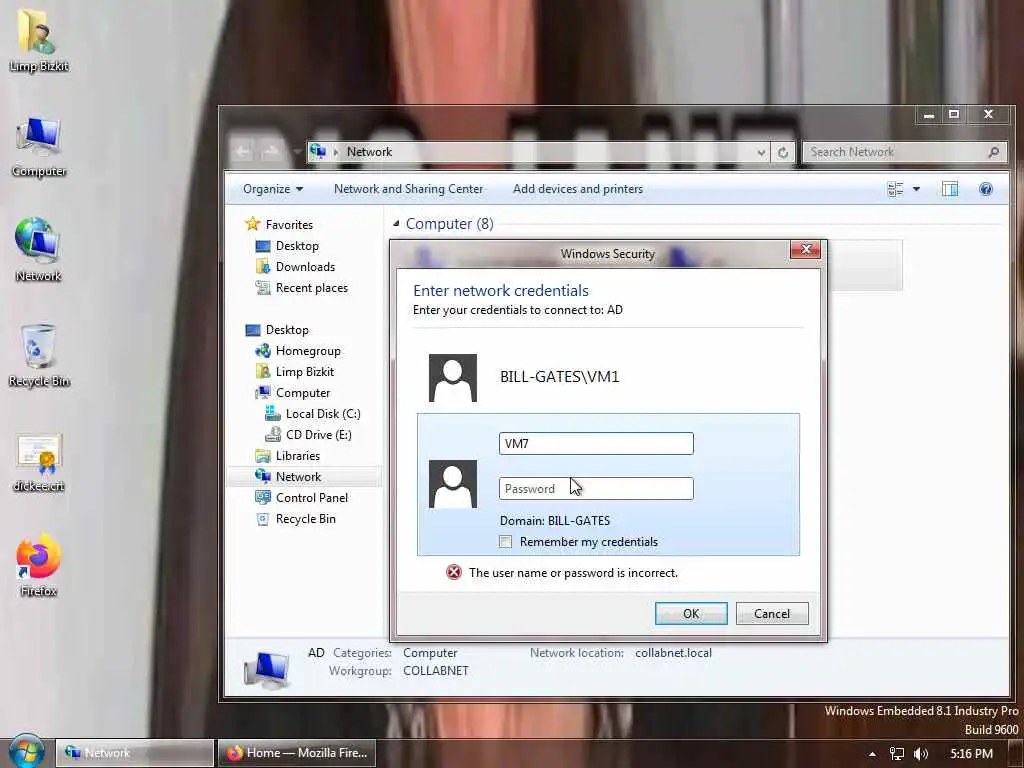
Task: Select Favorites in the navigation pane
Action: pyautogui.click(x=289, y=225)
